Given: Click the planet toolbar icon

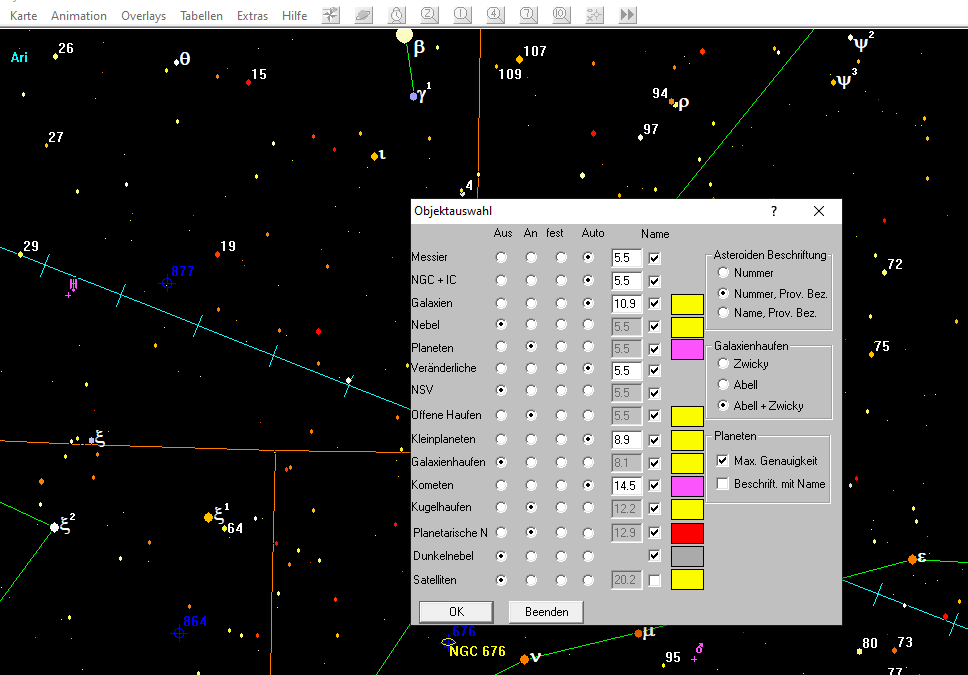Looking at the screenshot, I should tap(364, 15).
